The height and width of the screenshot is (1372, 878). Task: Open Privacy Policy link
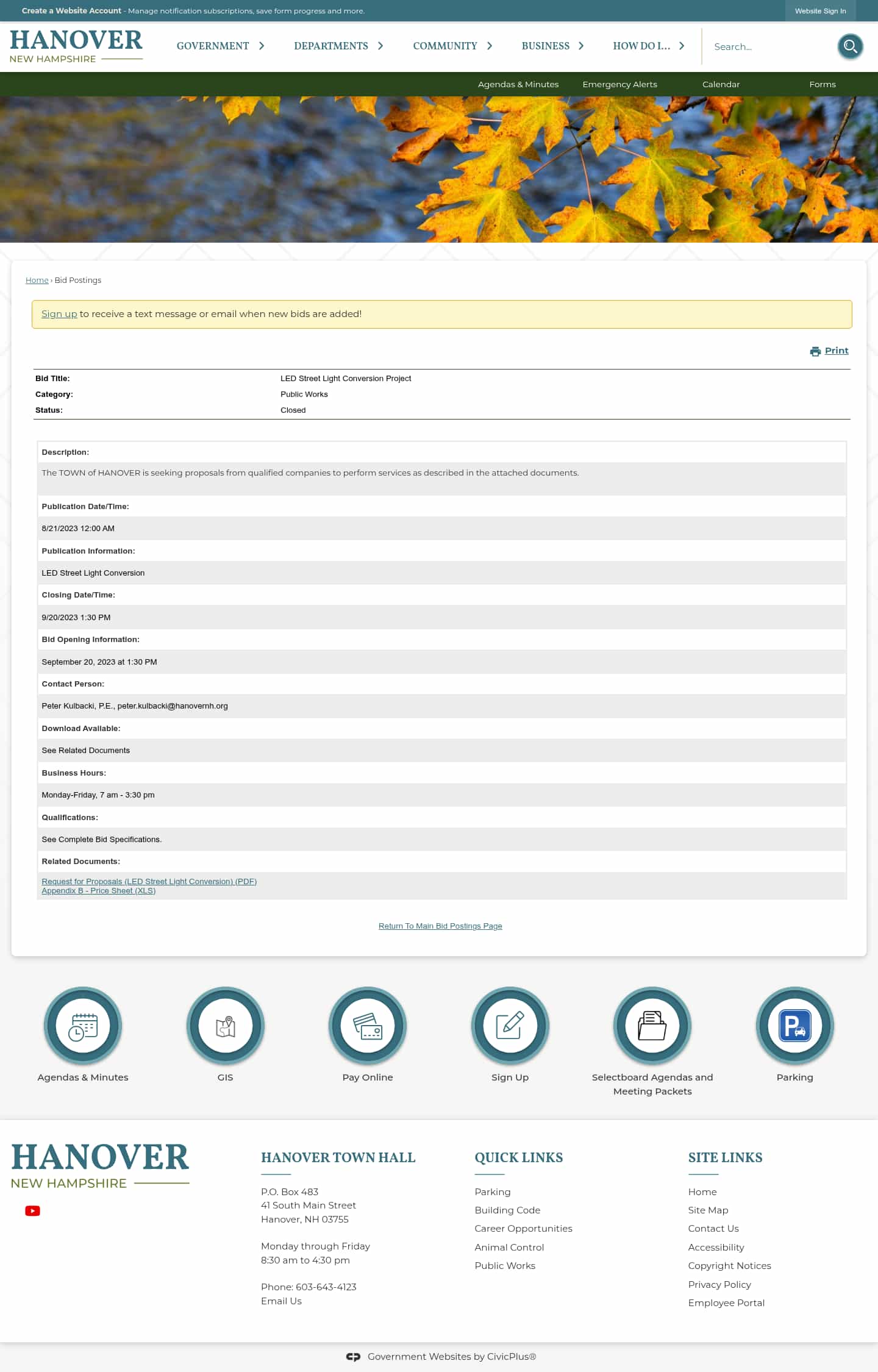tap(719, 1284)
